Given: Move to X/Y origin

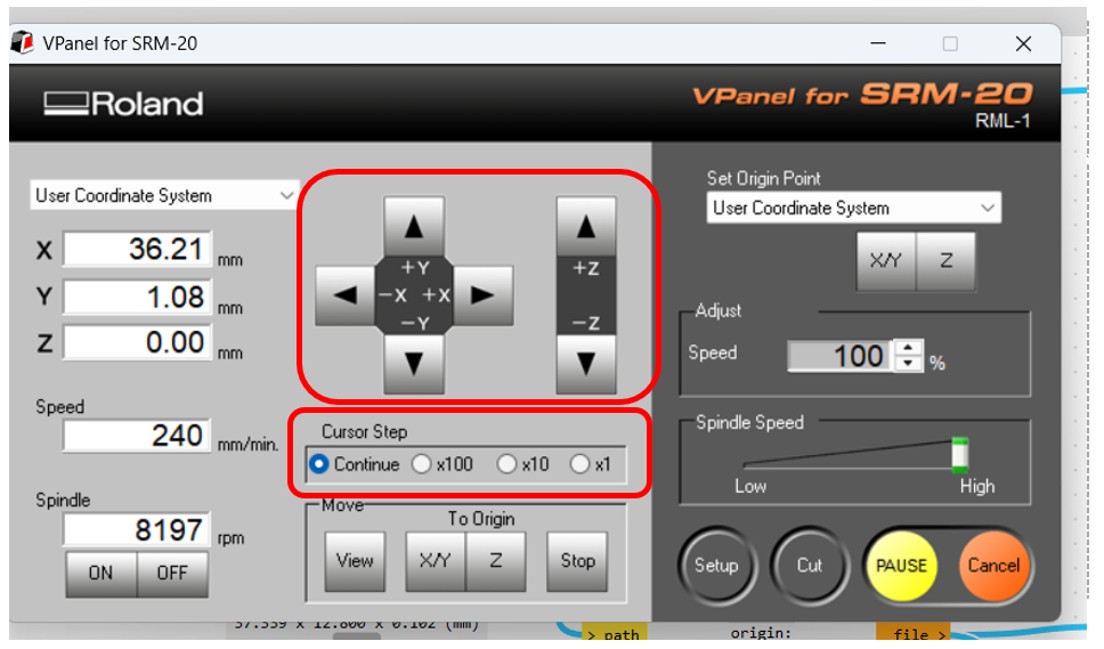Looking at the screenshot, I should [435, 561].
